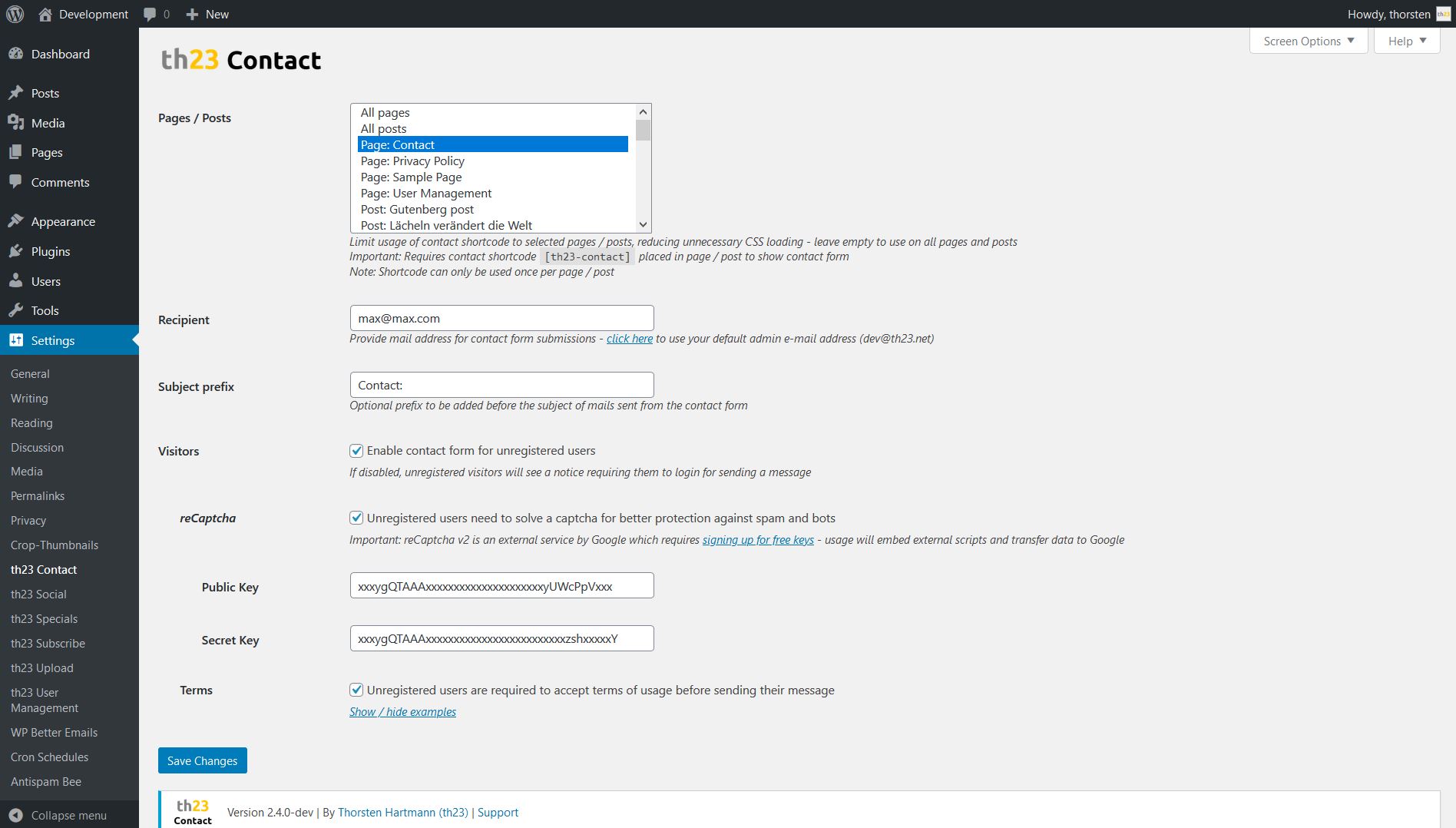
Task: Select Page: Privacy Policy option
Action: [493, 161]
